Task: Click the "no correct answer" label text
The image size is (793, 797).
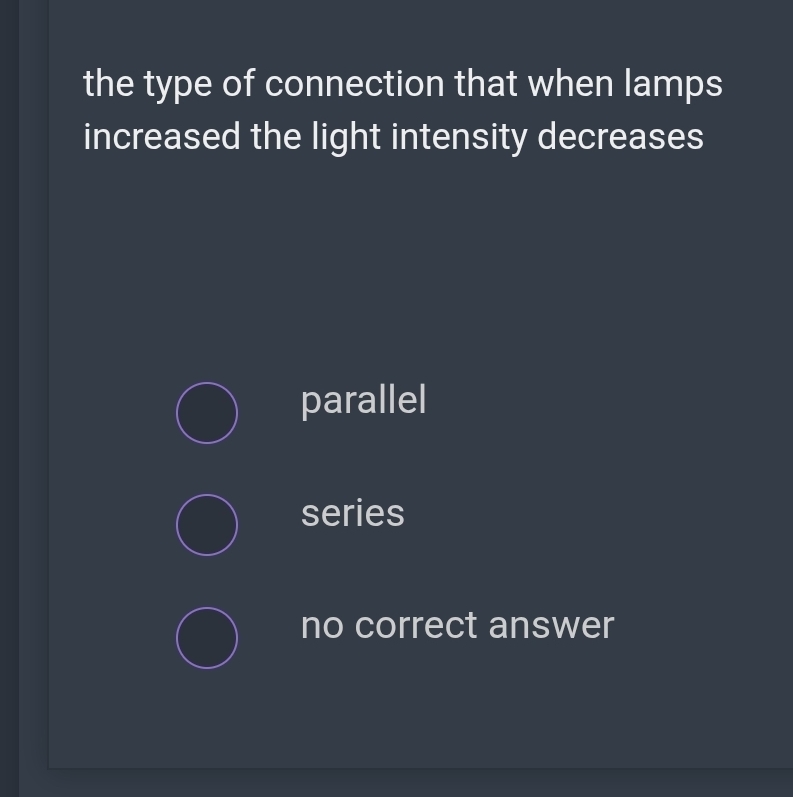Action: 457,625
